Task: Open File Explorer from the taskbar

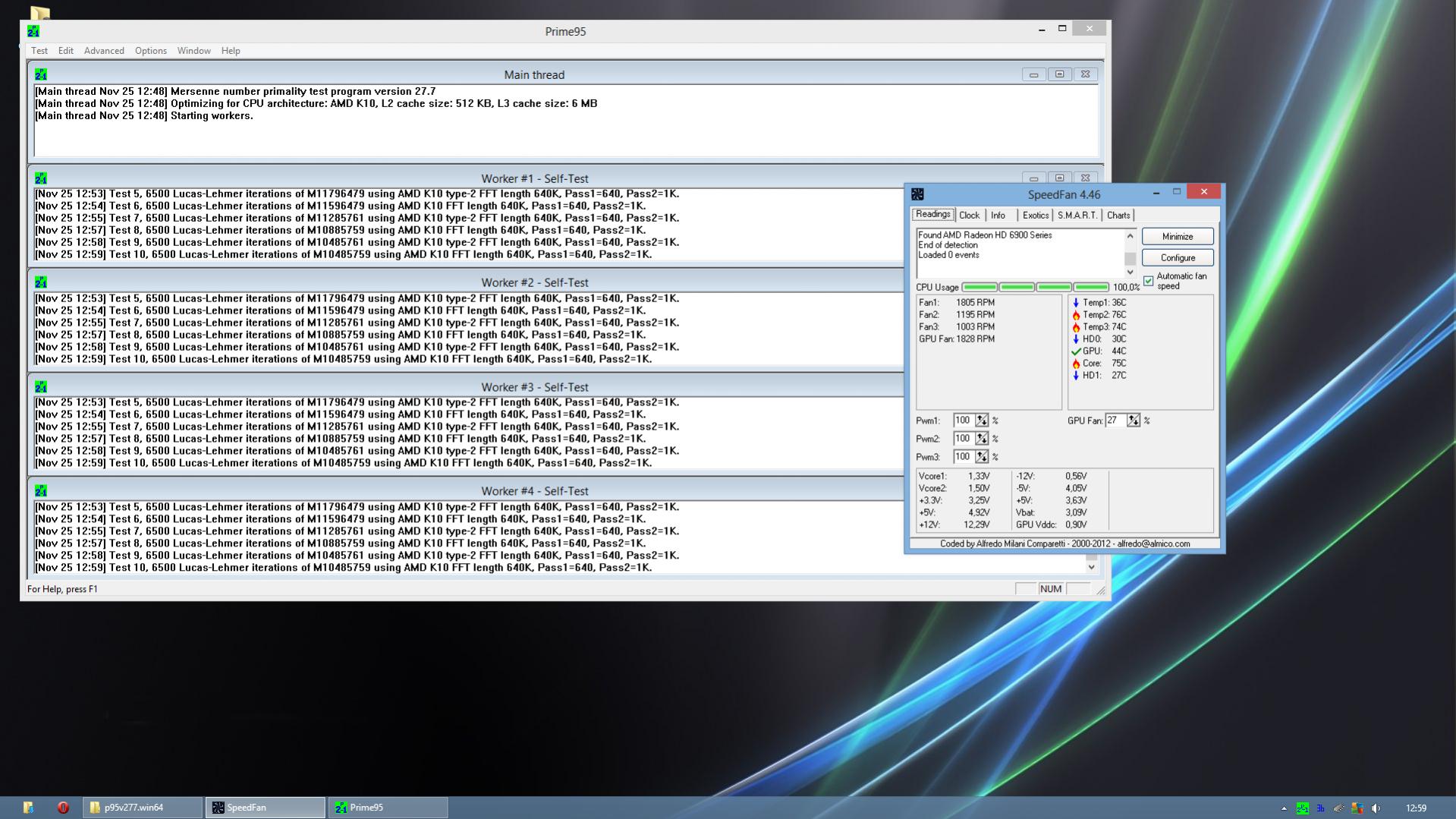Action: tap(28, 808)
